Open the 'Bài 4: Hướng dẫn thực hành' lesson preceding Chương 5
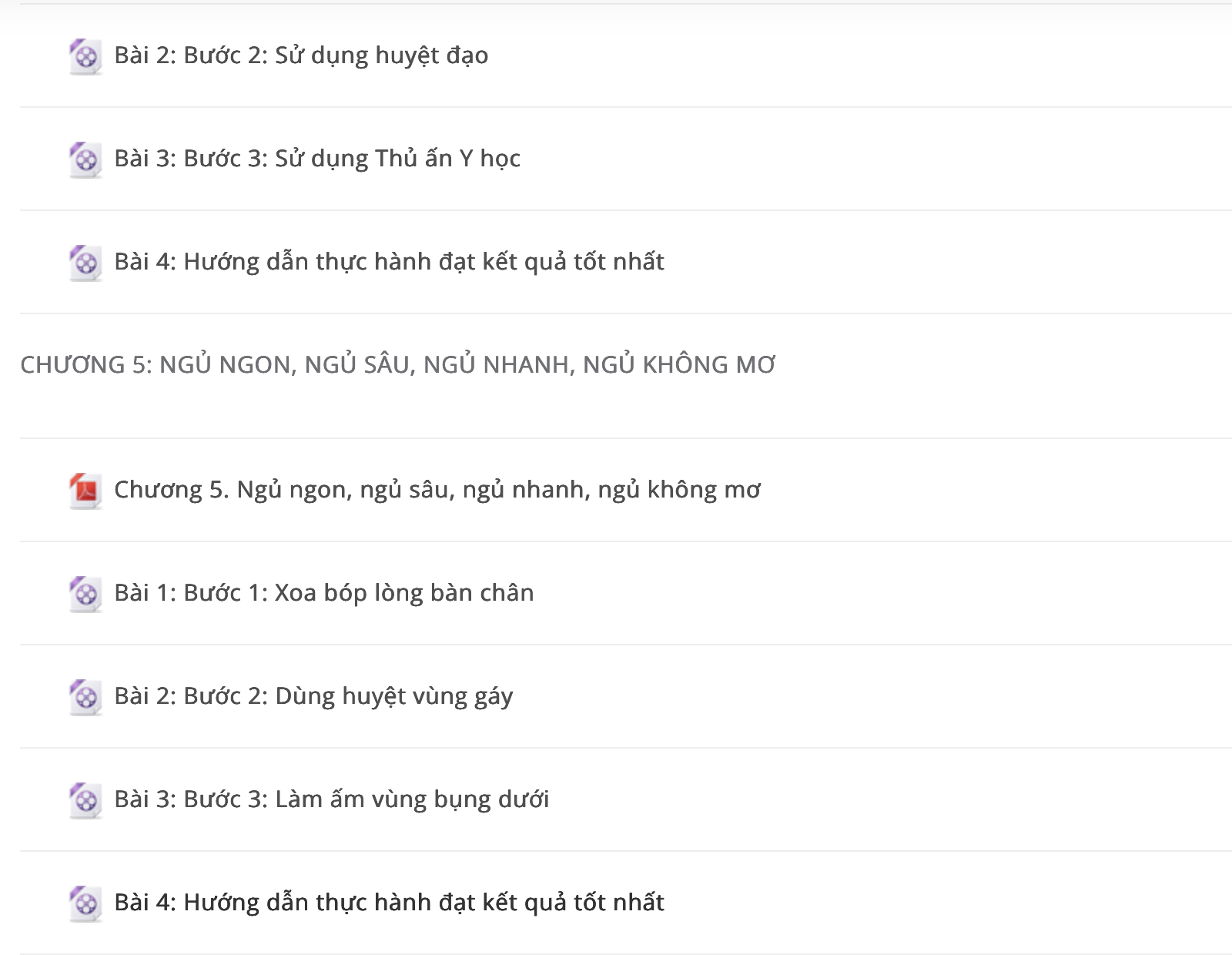Viewport: 1232px width, 955px height. click(389, 263)
